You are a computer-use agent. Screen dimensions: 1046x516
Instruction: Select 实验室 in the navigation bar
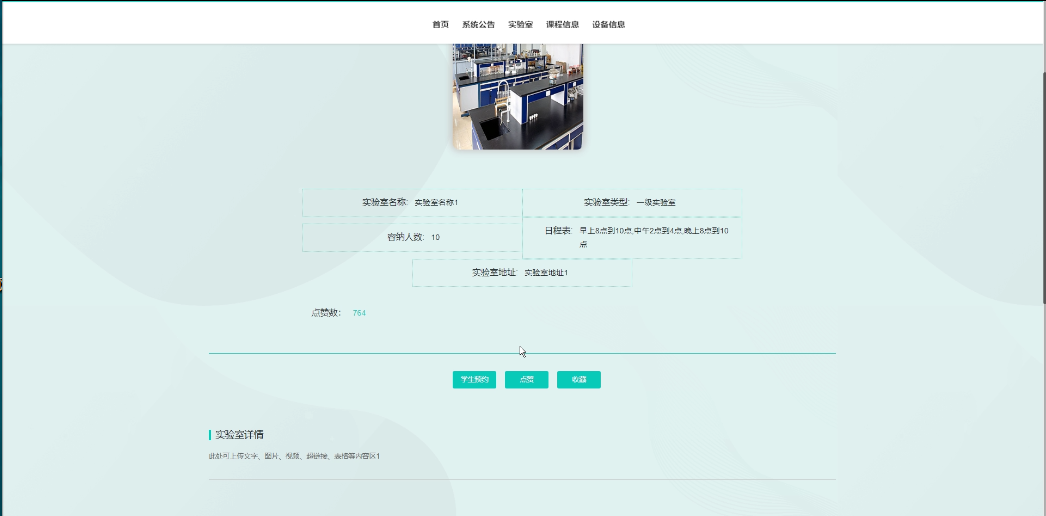point(520,25)
